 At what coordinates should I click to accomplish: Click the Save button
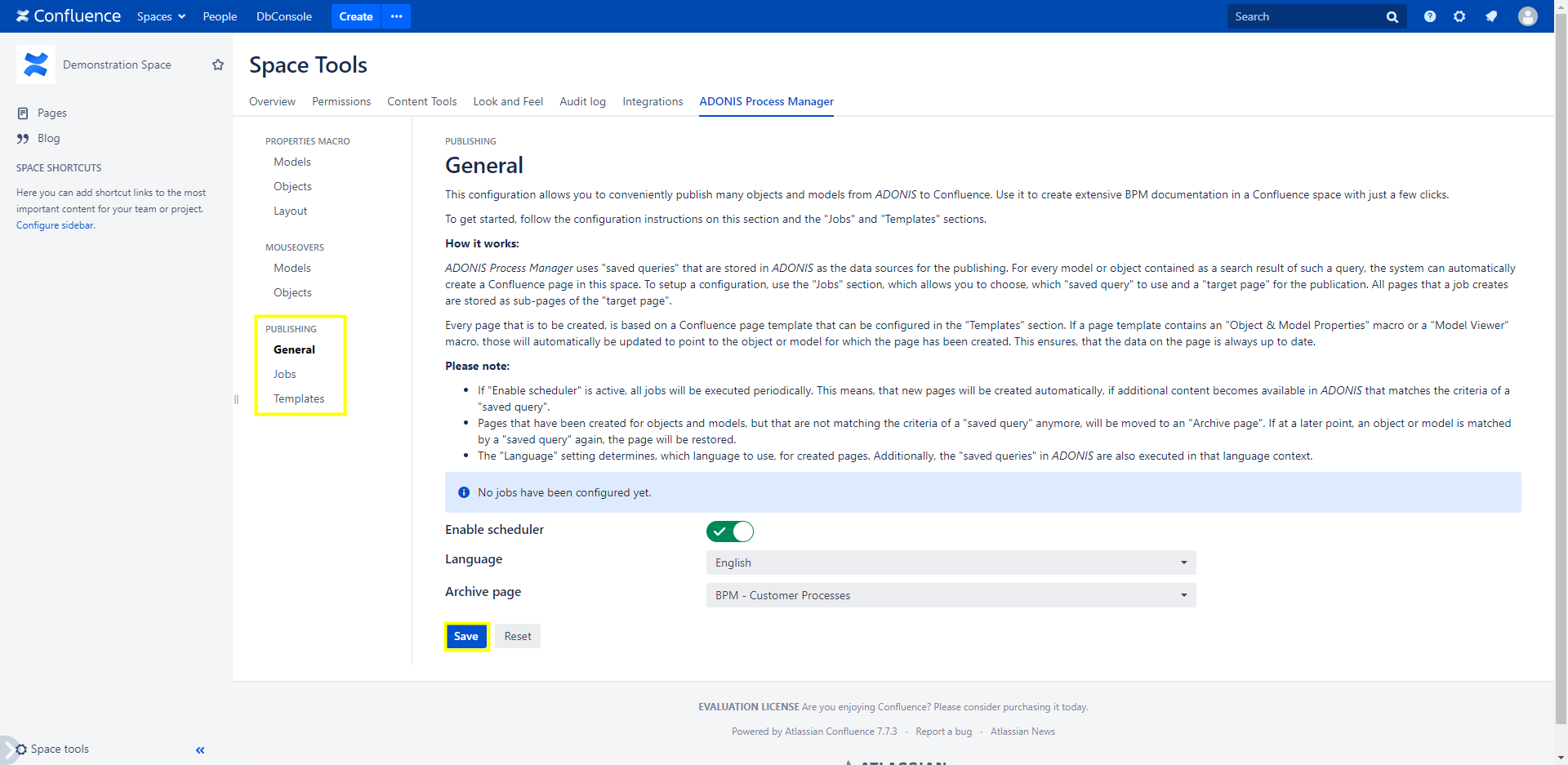(466, 636)
